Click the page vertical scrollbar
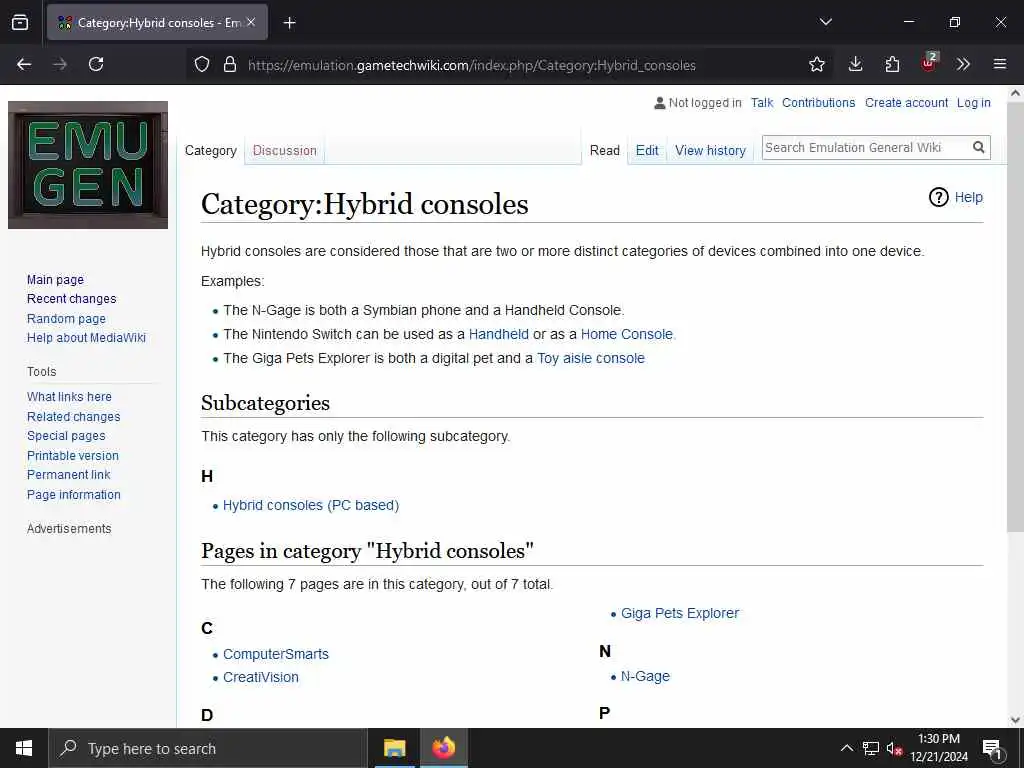Screen dimensions: 1024x768 coord(1015,317)
